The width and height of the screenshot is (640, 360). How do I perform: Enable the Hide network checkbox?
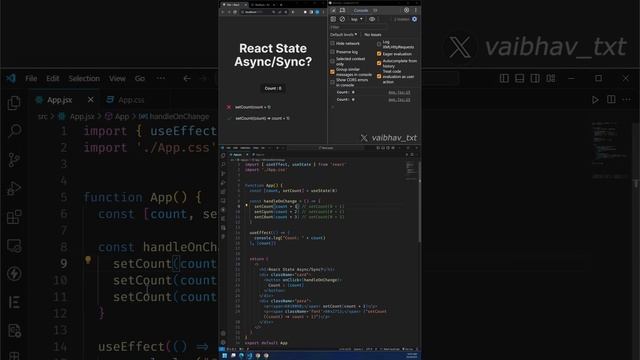[332, 43]
